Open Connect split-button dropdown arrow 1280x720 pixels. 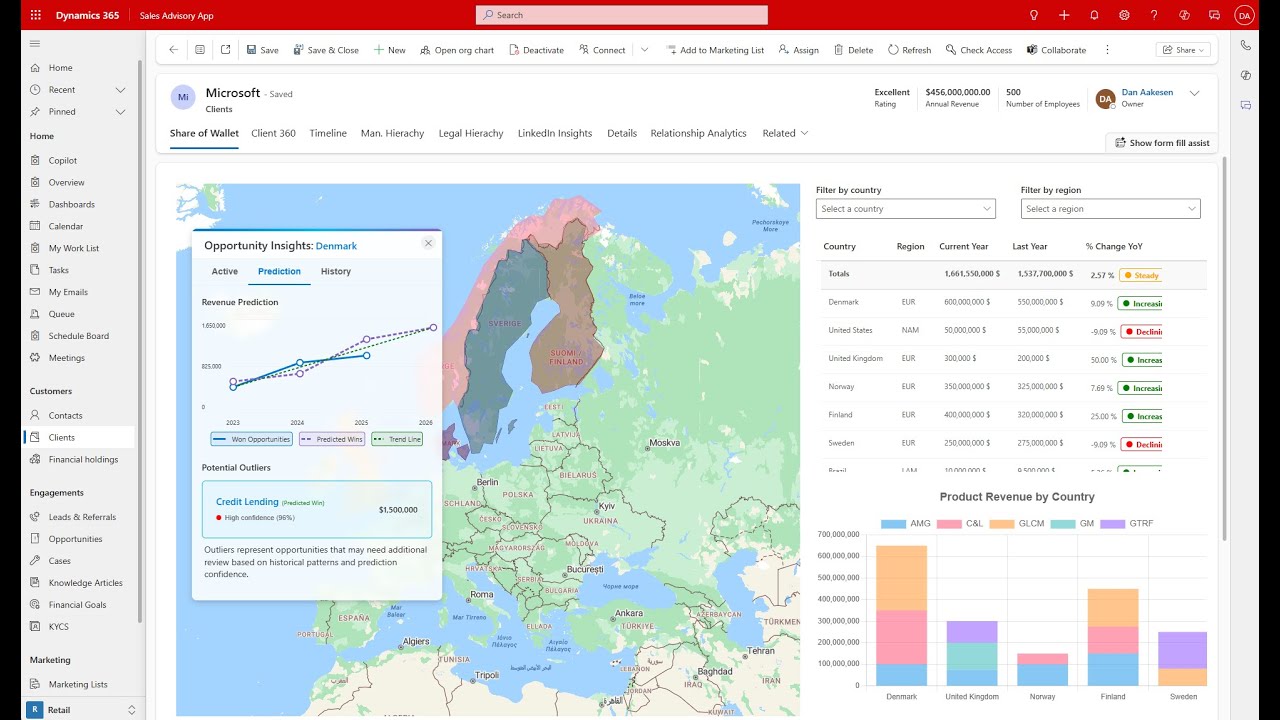click(x=644, y=50)
